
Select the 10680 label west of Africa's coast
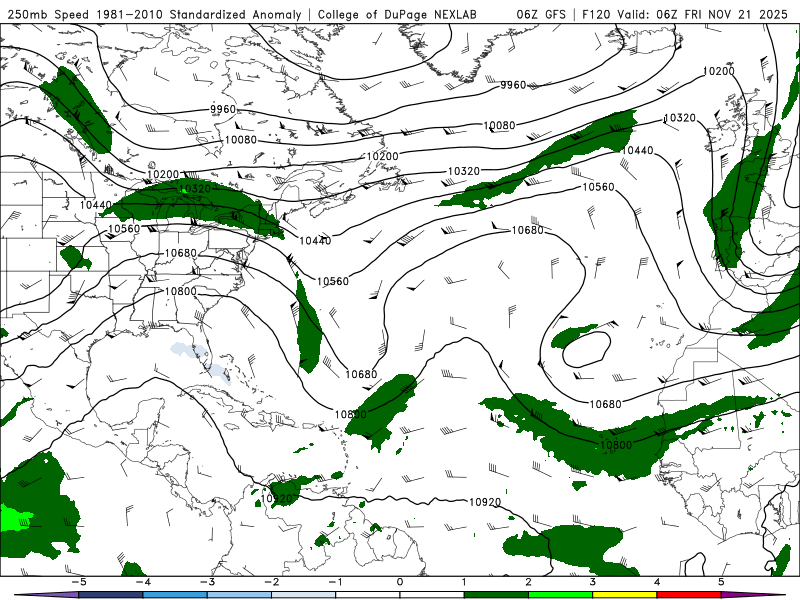click(x=606, y=404)
